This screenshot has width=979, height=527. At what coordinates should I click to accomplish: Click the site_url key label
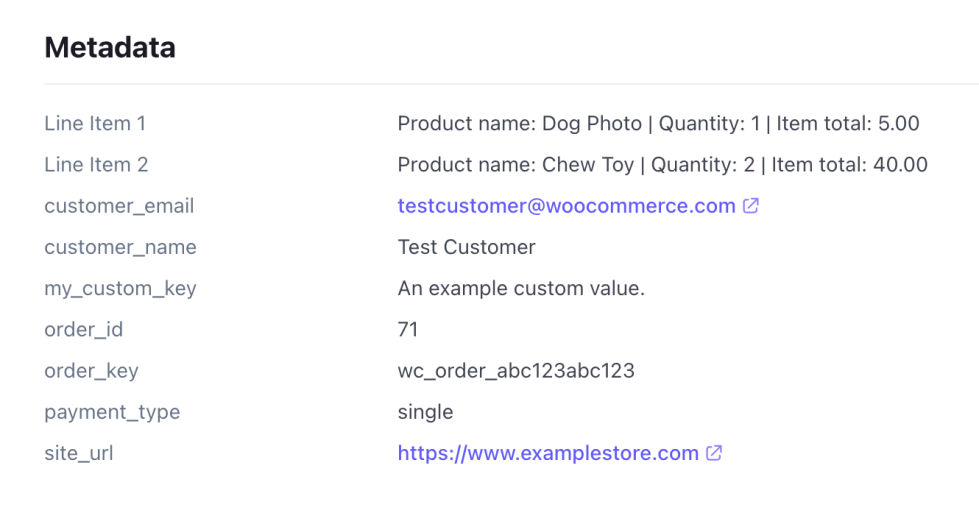pos(79,453)
